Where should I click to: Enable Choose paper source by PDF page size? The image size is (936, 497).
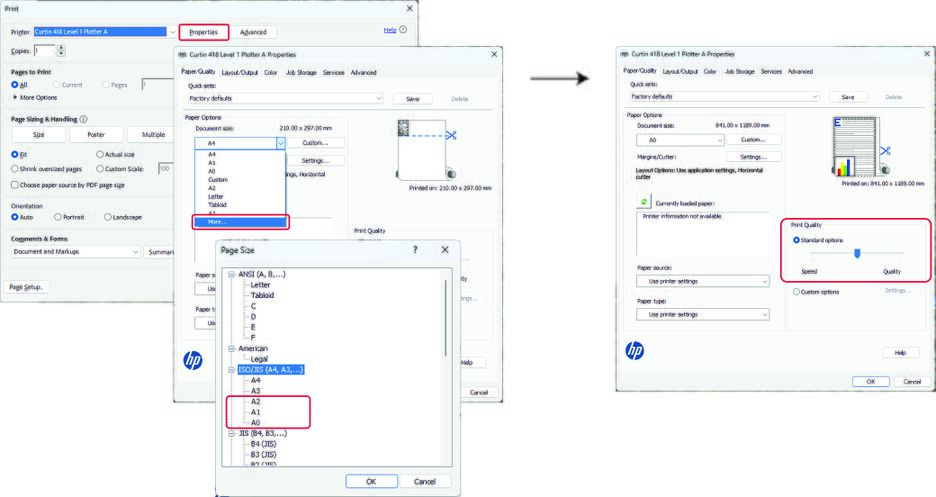(15, 185)
